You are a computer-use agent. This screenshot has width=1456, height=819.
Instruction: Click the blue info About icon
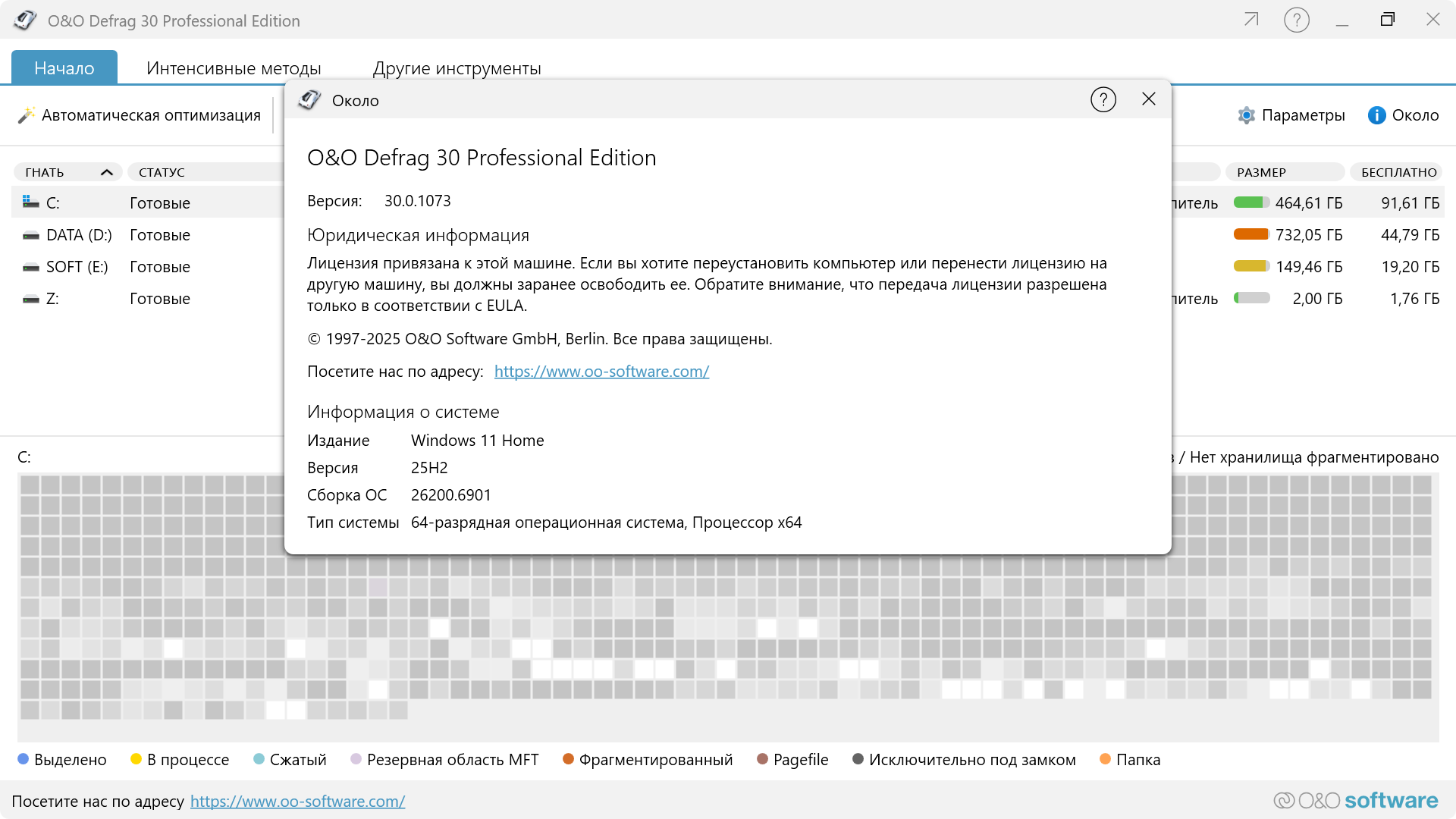1376,115
